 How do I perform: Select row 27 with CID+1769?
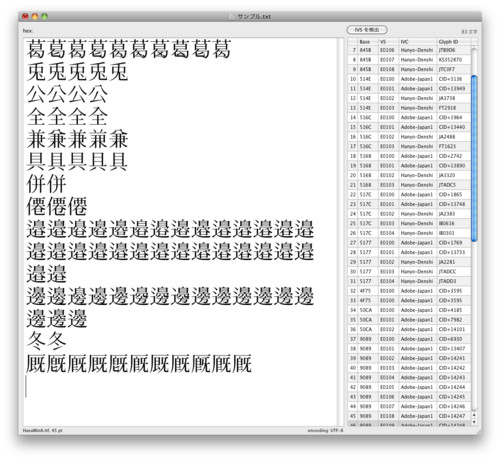pos(409,243)
